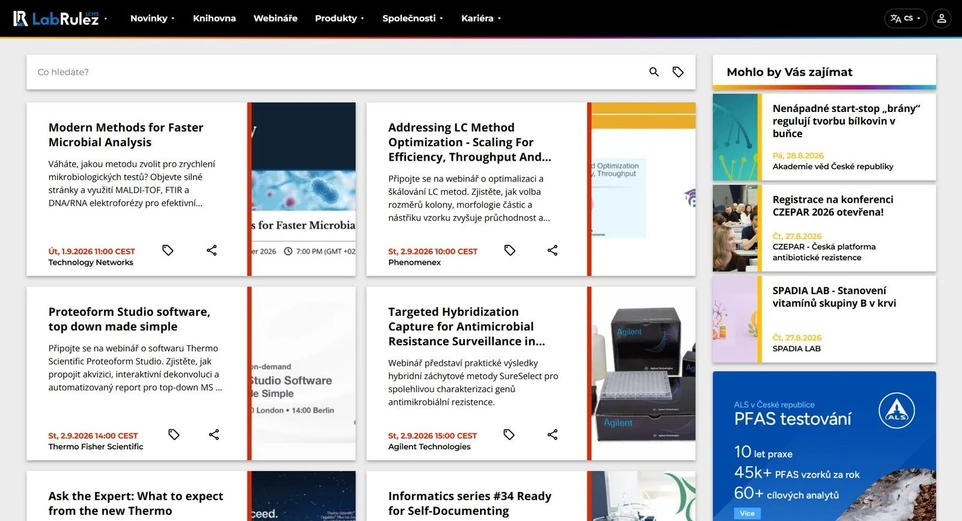Open the user account icon

[x=941, y=18]
